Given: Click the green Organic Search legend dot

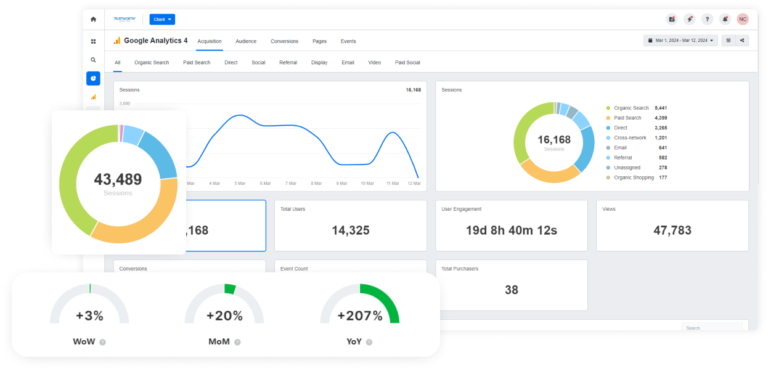Looking at the screenshot, I should click(608, 108).
